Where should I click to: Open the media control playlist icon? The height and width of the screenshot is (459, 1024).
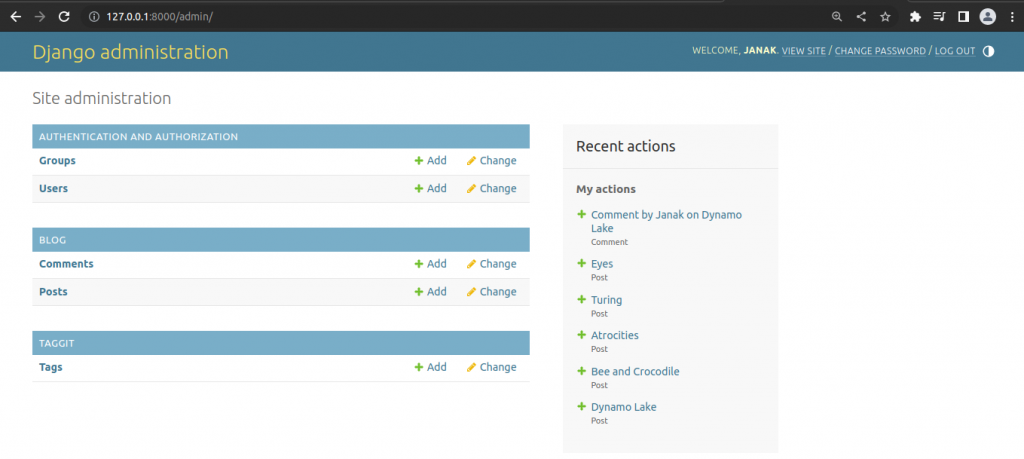[938, 17]
